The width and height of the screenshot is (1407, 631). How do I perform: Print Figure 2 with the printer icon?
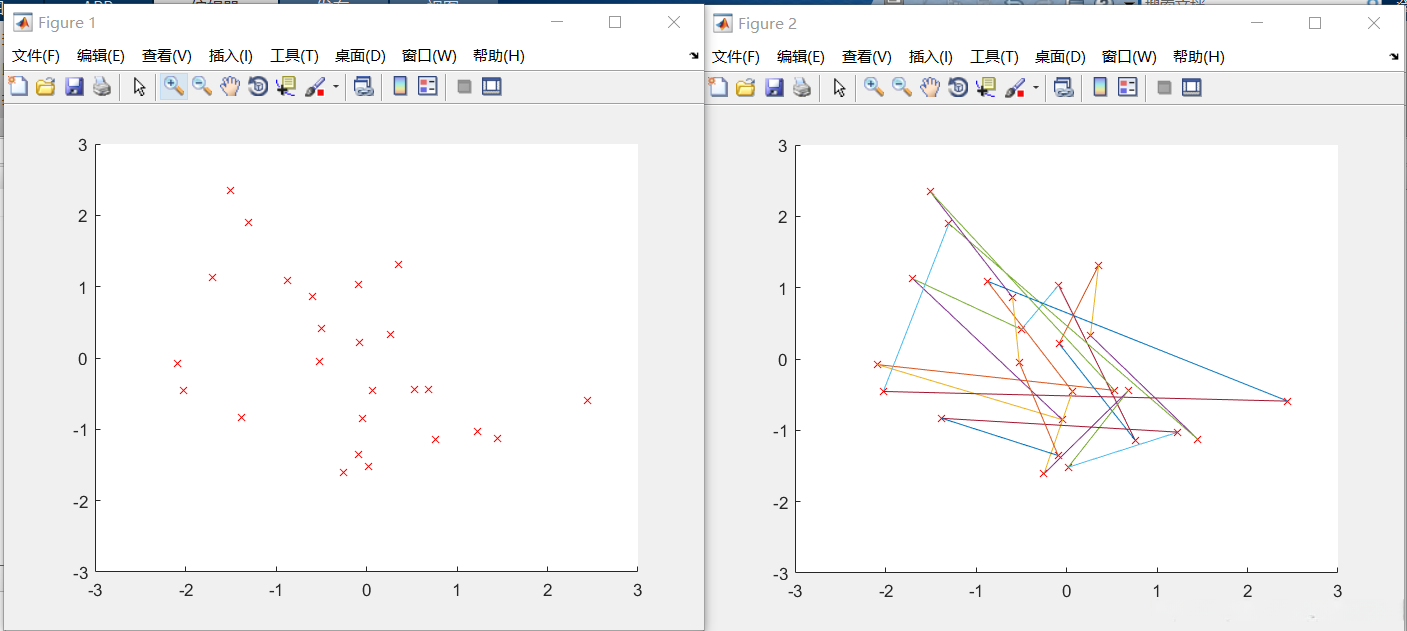pyautogui.click(x=802, y=88)
